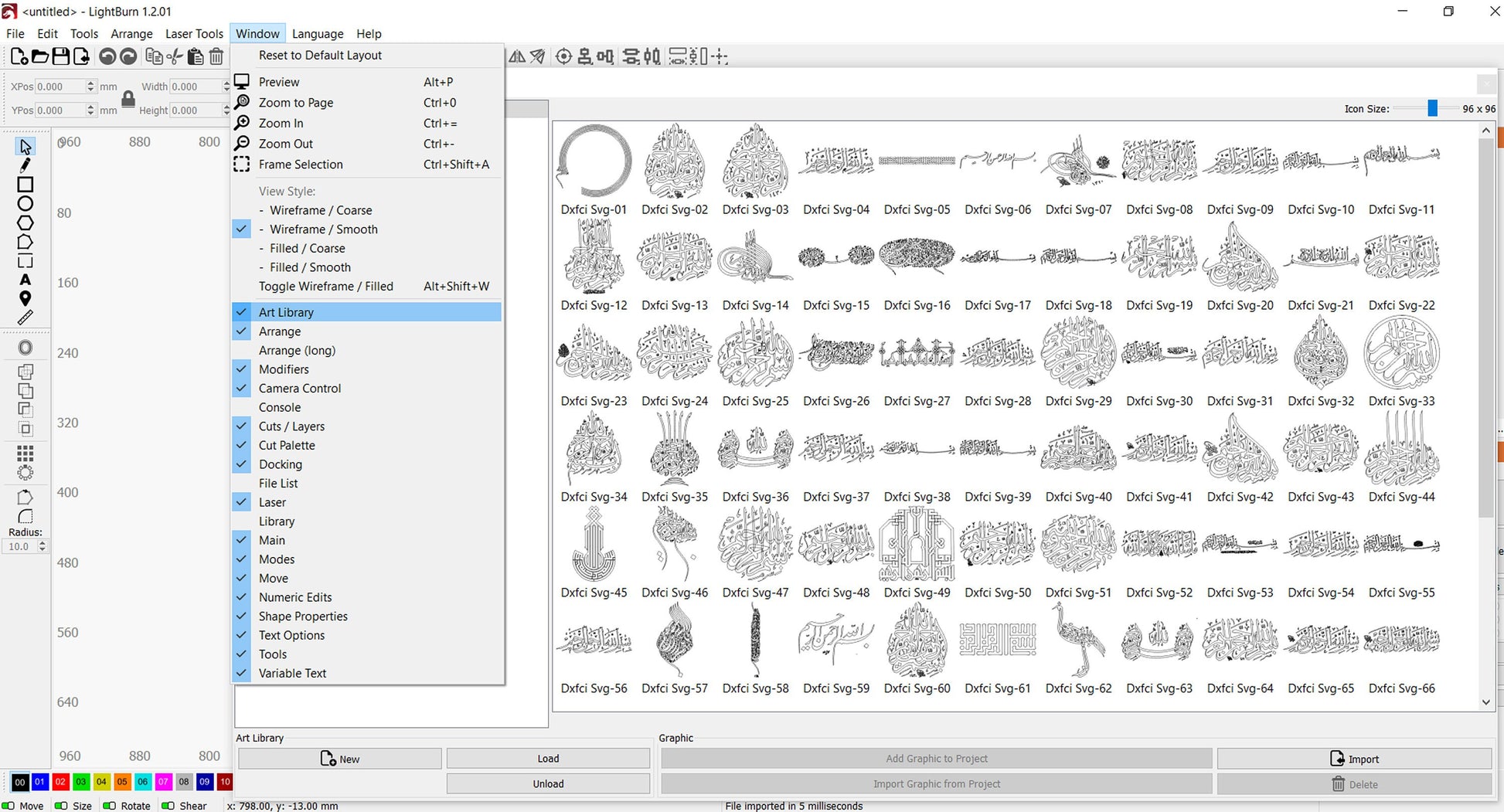Pick the red 02 layer color swatch
1504x812 pixels.
click(60, 782)
